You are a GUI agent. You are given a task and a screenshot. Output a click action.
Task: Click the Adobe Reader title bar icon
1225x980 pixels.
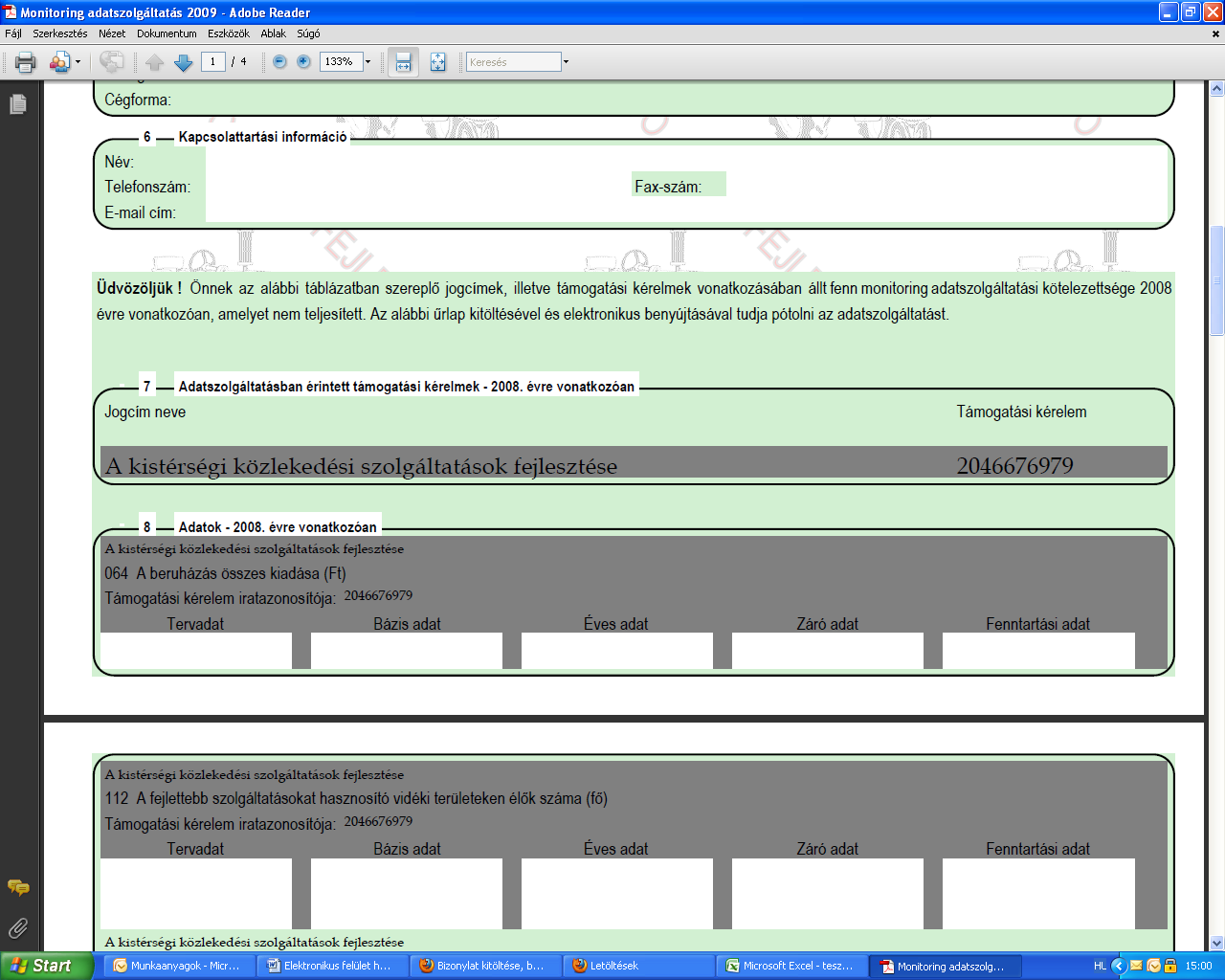coord(11,12)
